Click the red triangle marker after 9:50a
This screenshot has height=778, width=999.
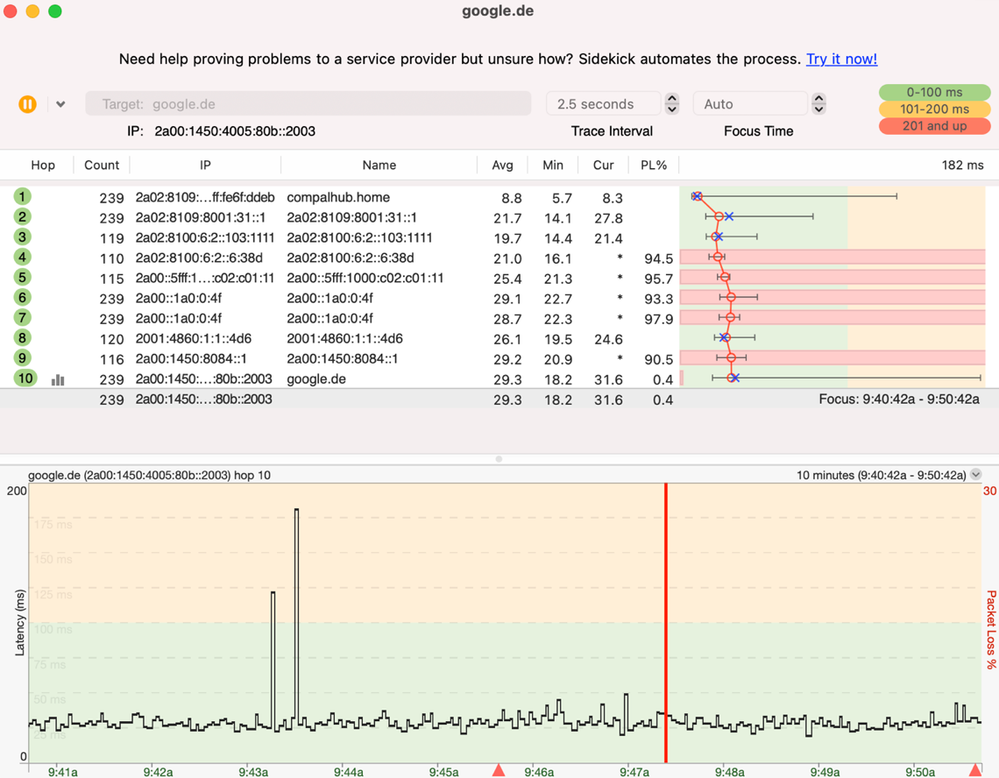(x=975, y=770)
